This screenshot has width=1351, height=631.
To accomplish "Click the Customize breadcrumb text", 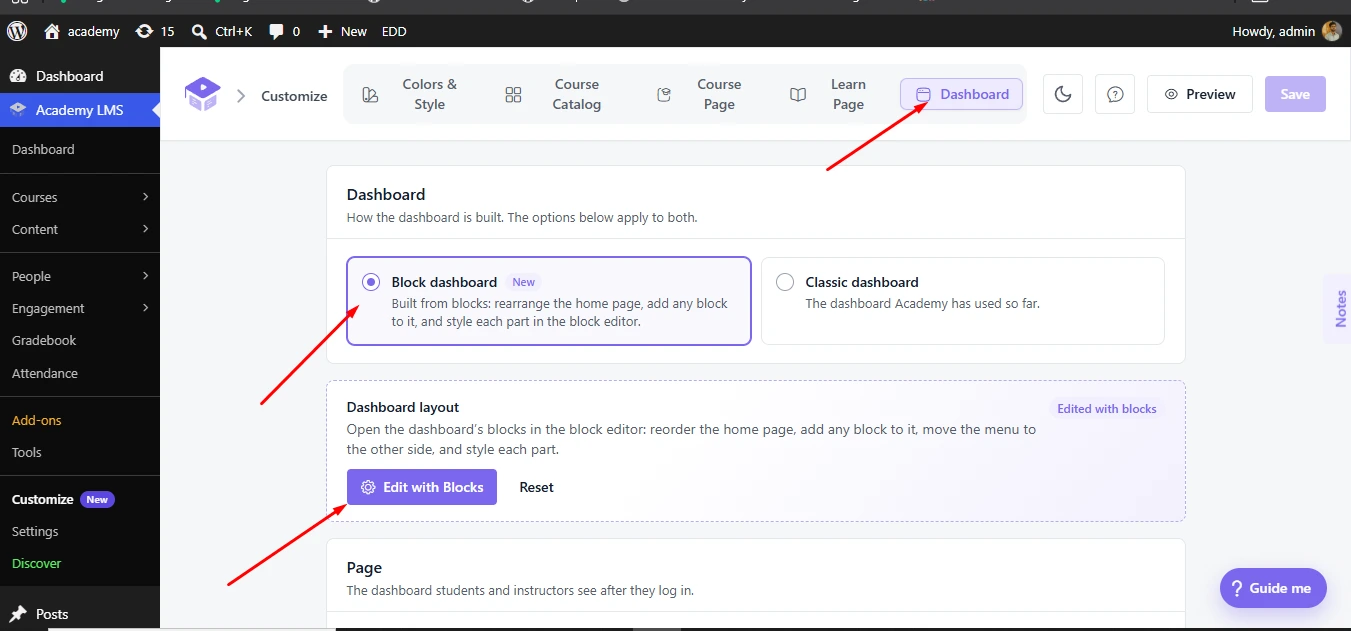I will [294, 96].
